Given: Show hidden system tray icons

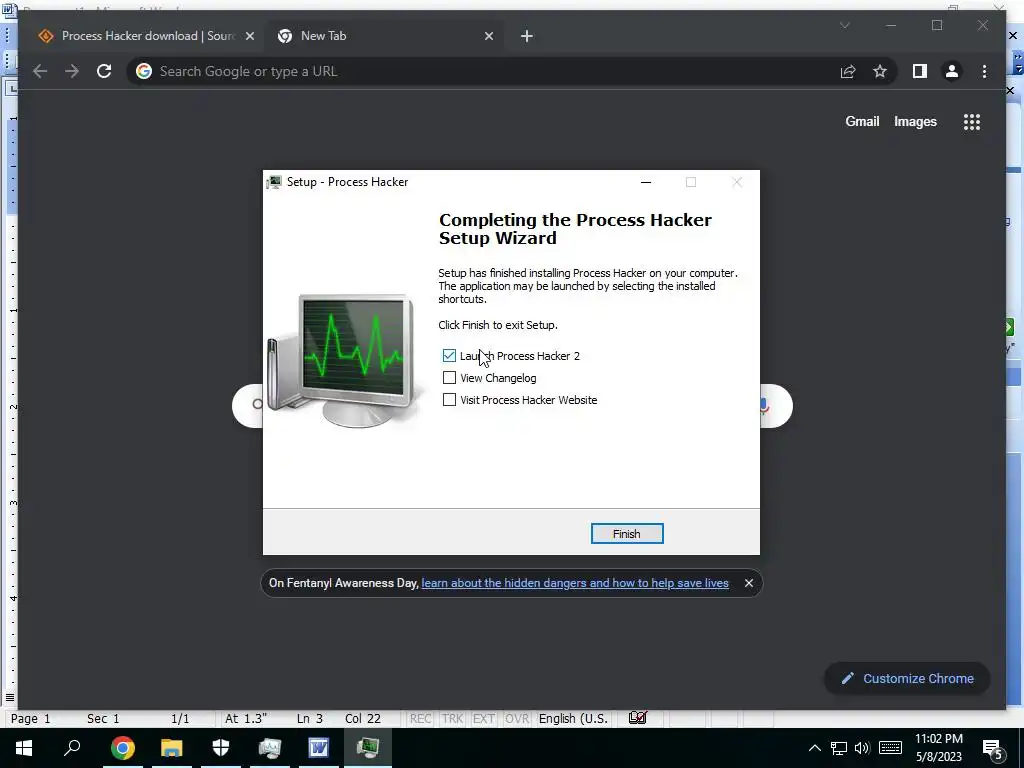Looking at the screenshot, I should point(814,748).
